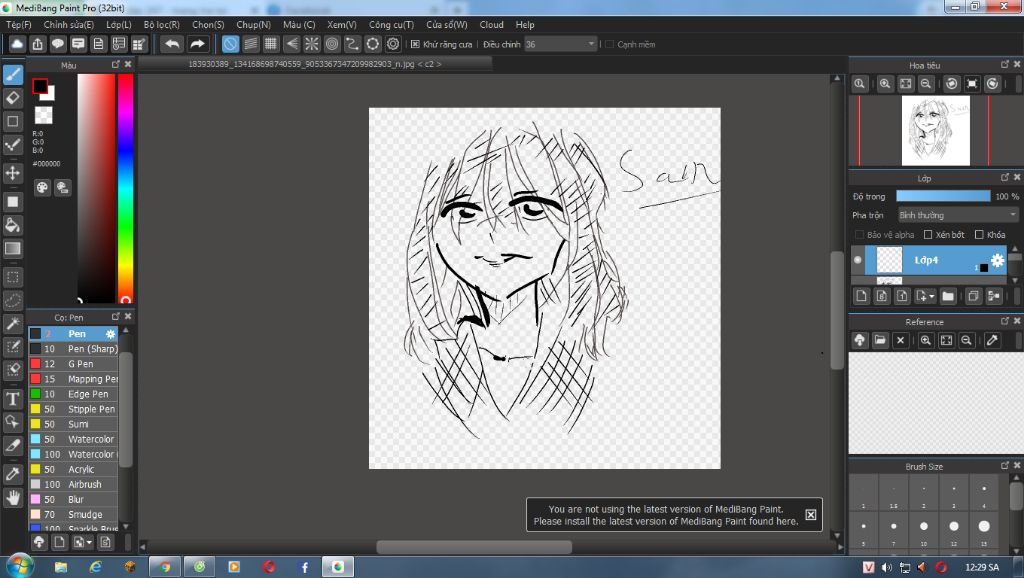Zoom in the Navigator preview
The image size is (1024, 578).
point(885,84)
